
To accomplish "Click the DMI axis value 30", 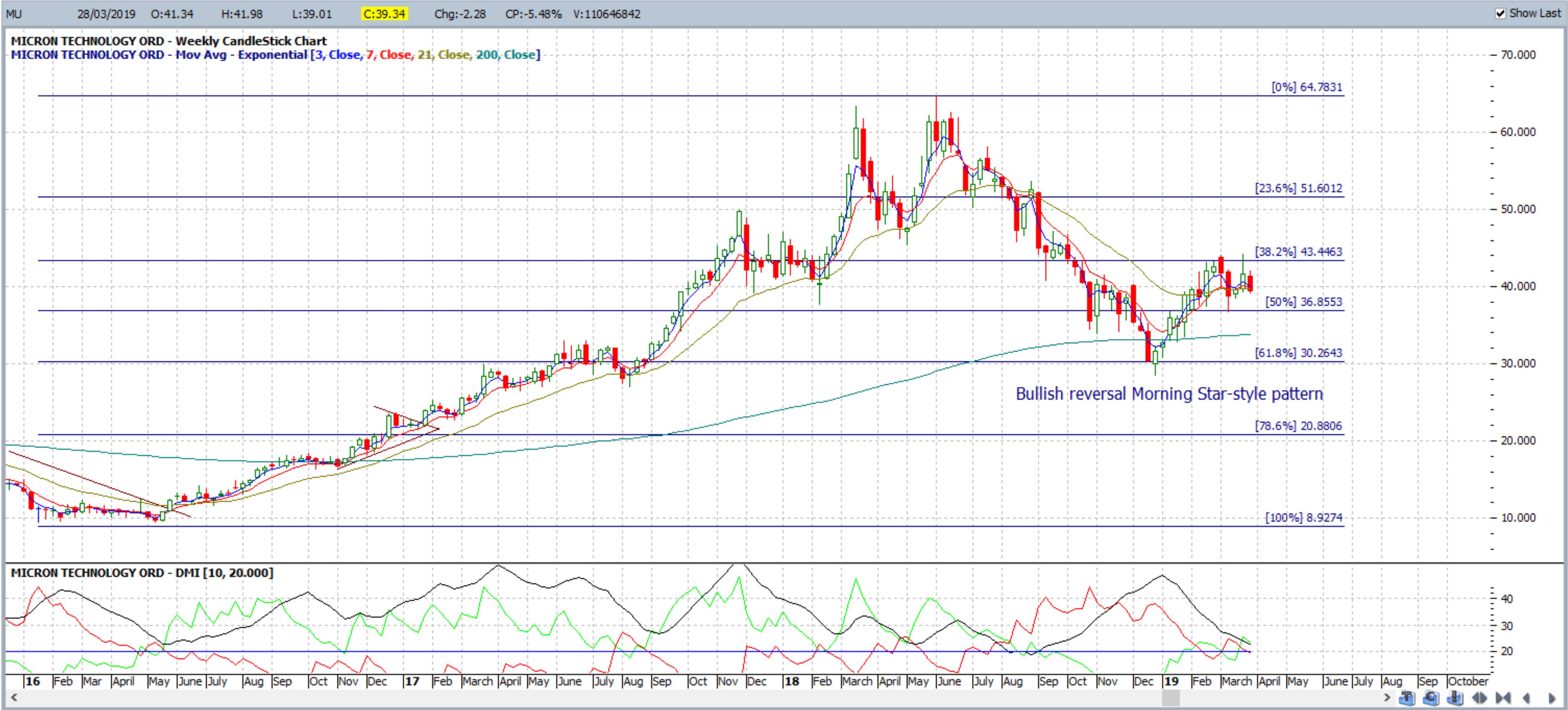I will point(1507,626).
